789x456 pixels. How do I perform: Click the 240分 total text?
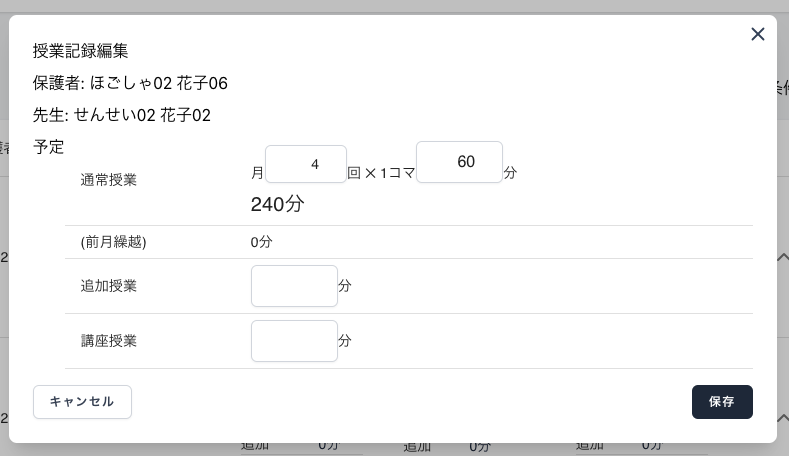point(277,205)
